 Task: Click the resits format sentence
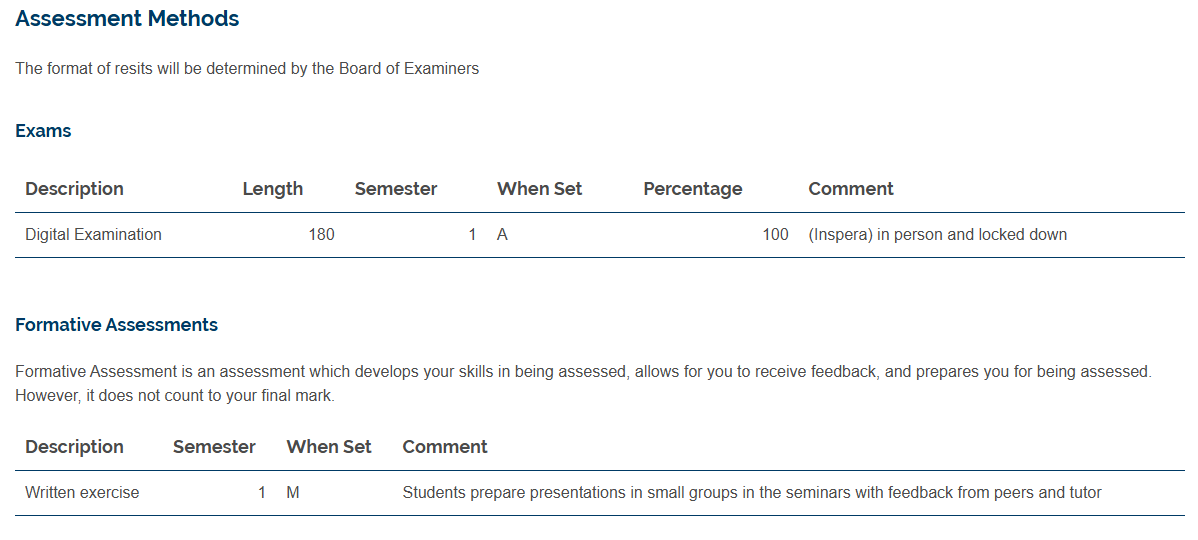[247, 69]
